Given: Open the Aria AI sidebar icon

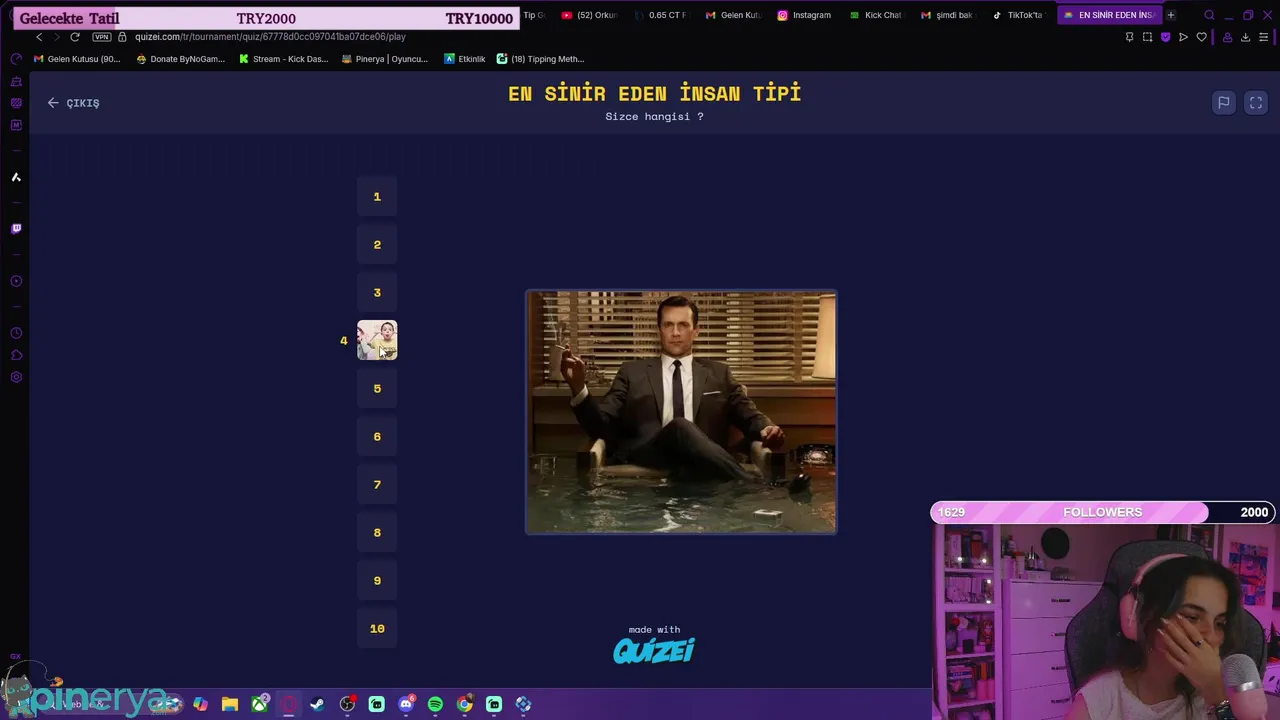Looking at the screenshot, I should click(16, 177).
